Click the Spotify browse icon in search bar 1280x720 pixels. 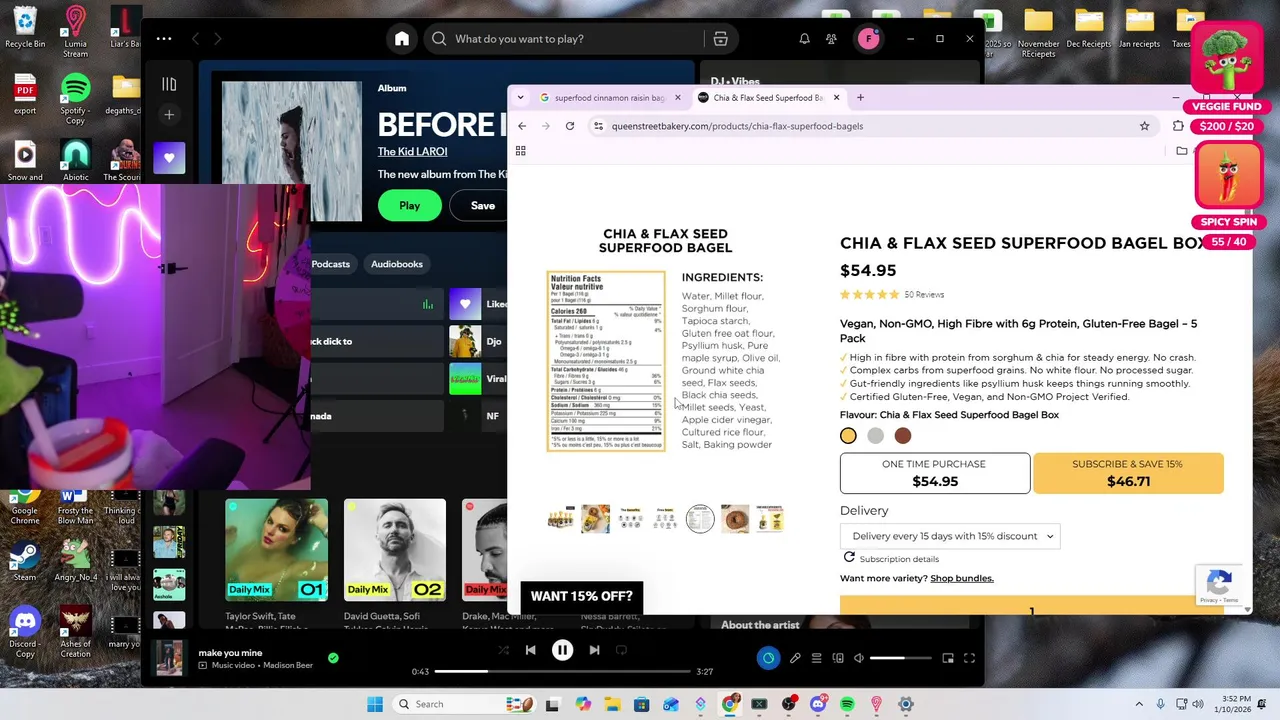(x=720, y=39)
